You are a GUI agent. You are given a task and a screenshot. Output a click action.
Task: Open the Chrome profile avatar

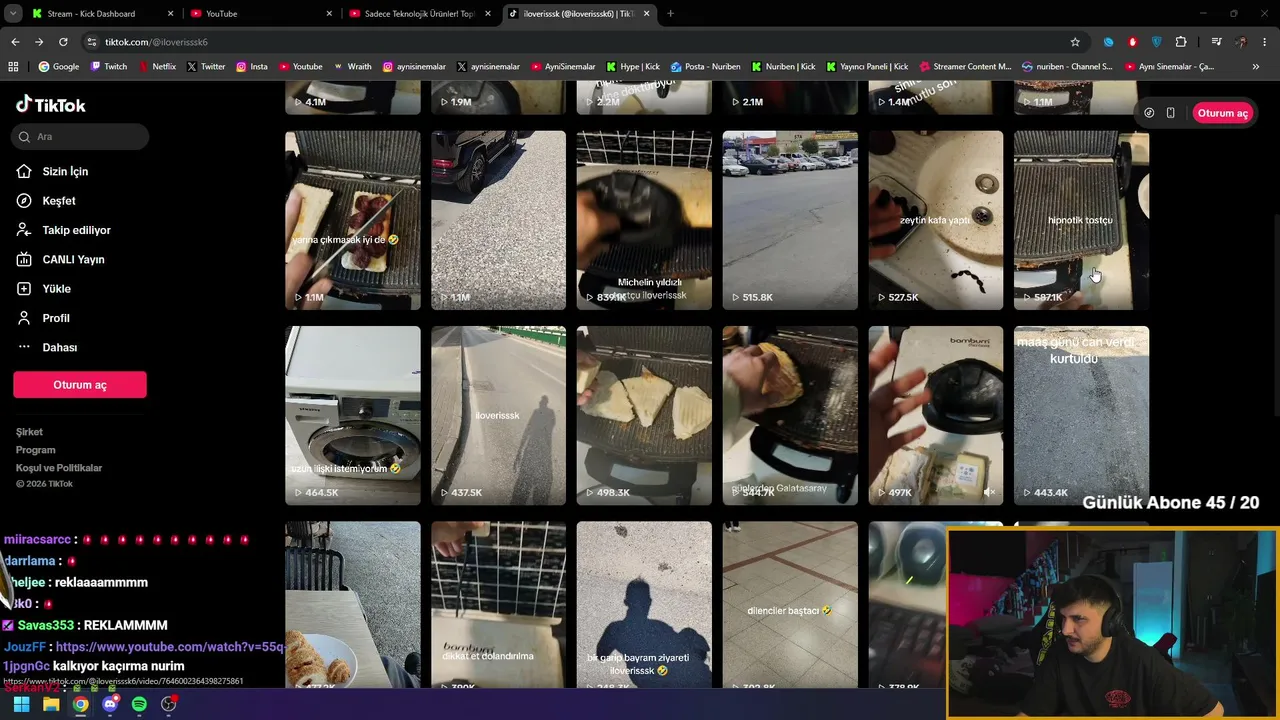pos(1241,42)
